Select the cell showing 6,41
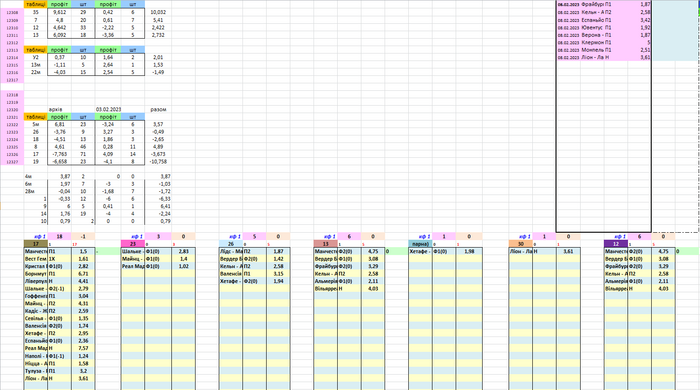Image resolution: width=700 pixels, height=390 pixels. point(158,207)
